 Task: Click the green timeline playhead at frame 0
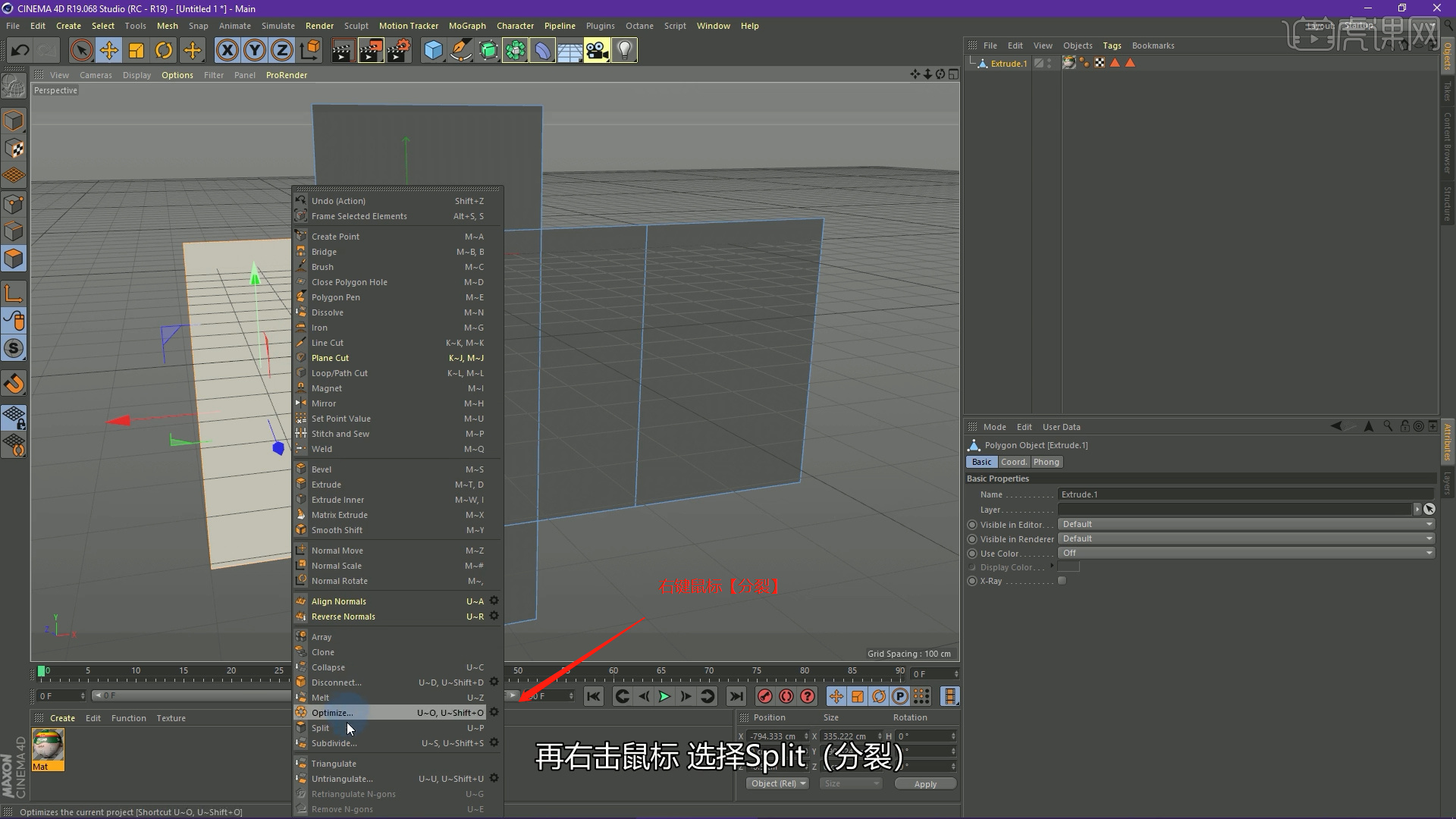point(42,671)
